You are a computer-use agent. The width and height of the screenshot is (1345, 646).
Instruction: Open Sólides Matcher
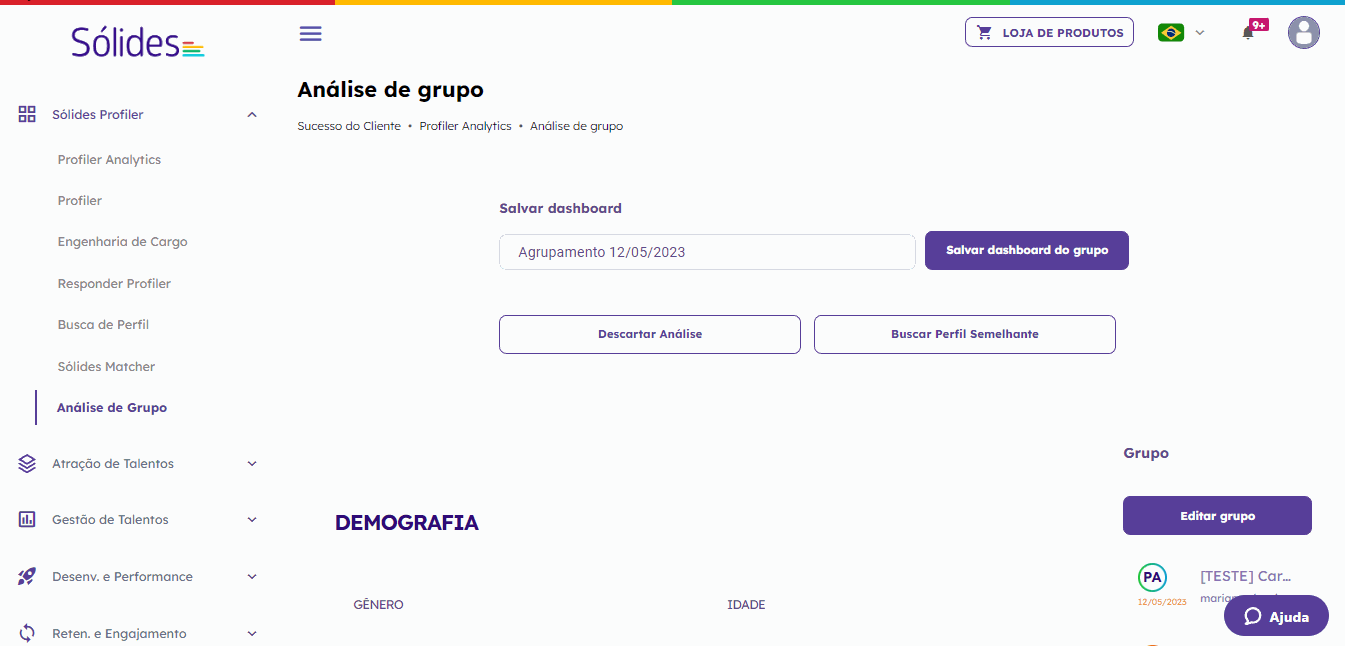click(x=106, y=367)
